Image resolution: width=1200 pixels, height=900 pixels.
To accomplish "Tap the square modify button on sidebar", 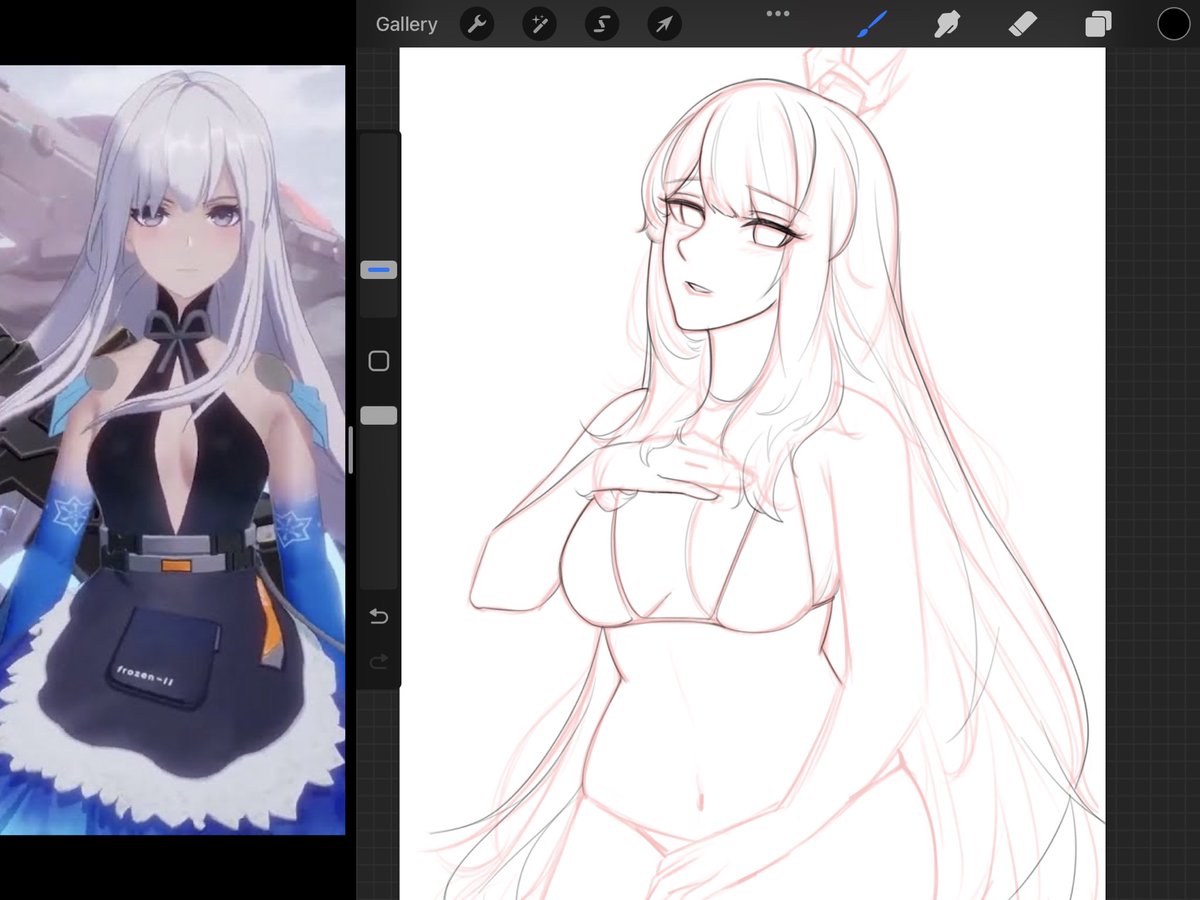I will coord(379,361).
